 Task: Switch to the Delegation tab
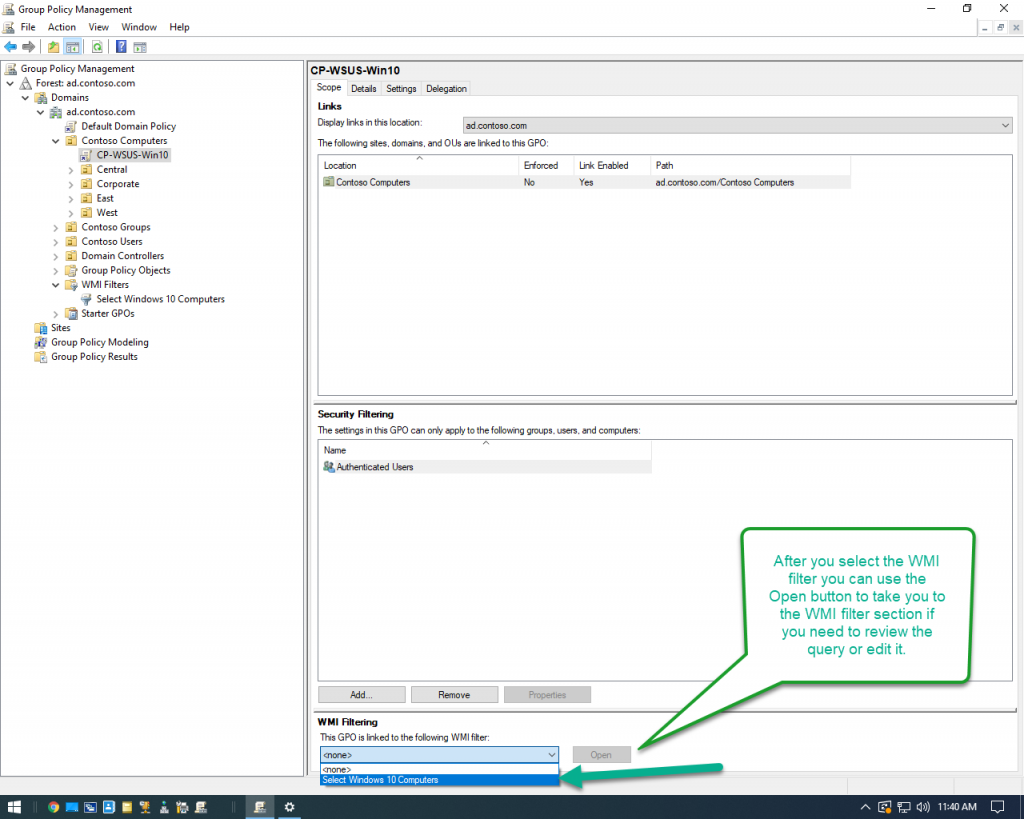[446, 88]
